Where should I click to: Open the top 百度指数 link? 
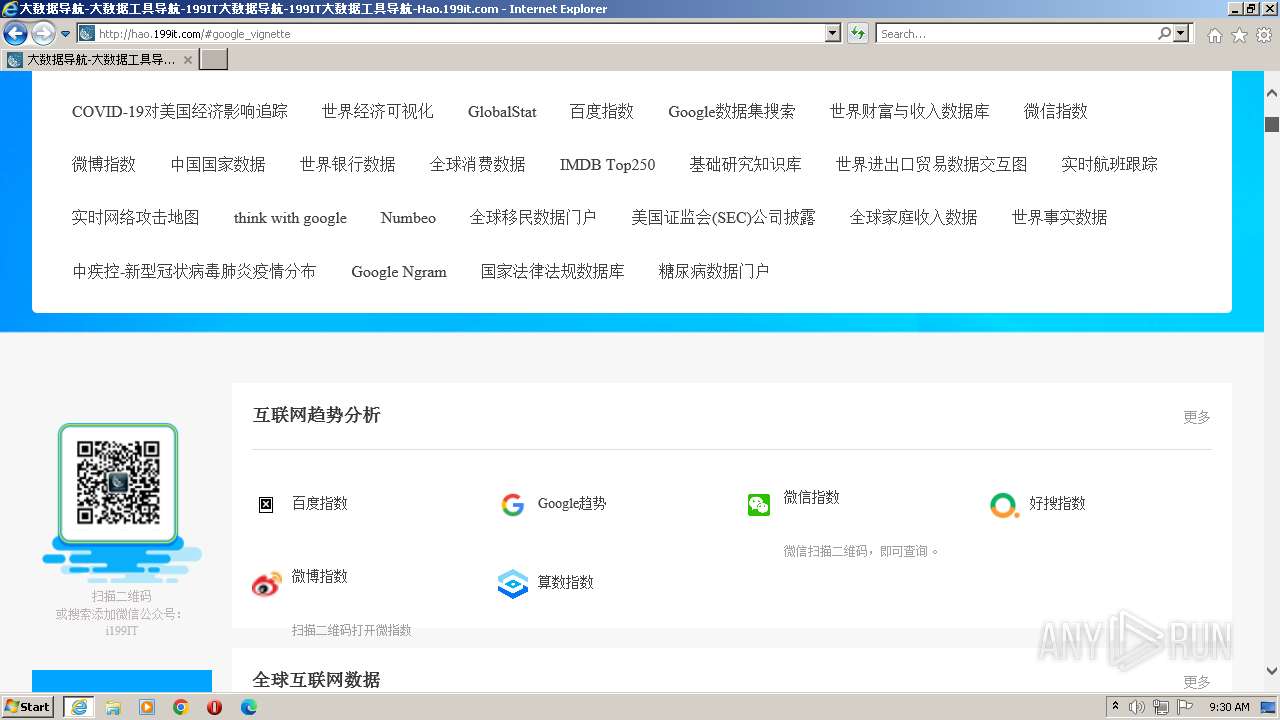pos(602,112)
